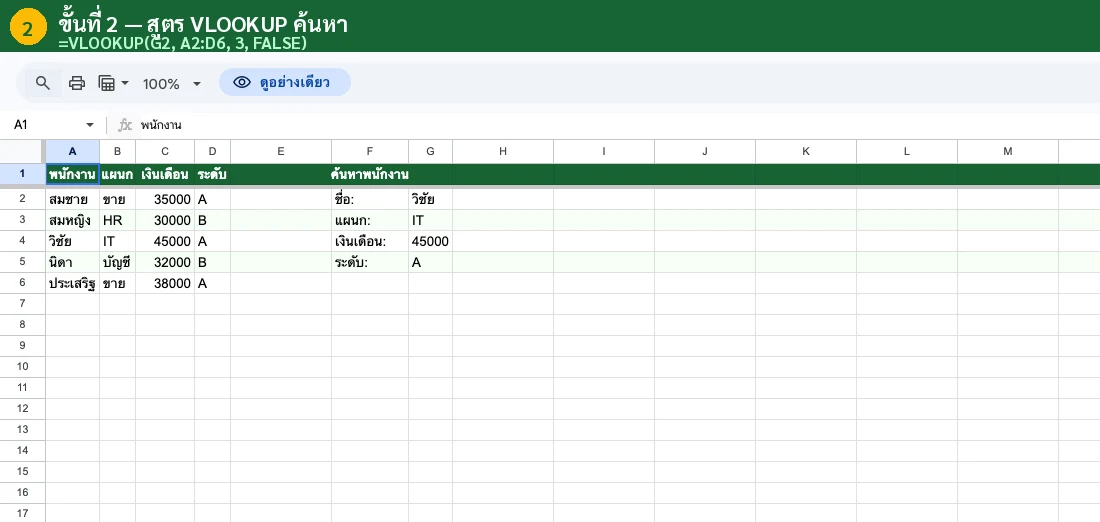Click salary cell 30000
The height and width of the screenshot is (522, 1100).
click(x=165, y=220)
